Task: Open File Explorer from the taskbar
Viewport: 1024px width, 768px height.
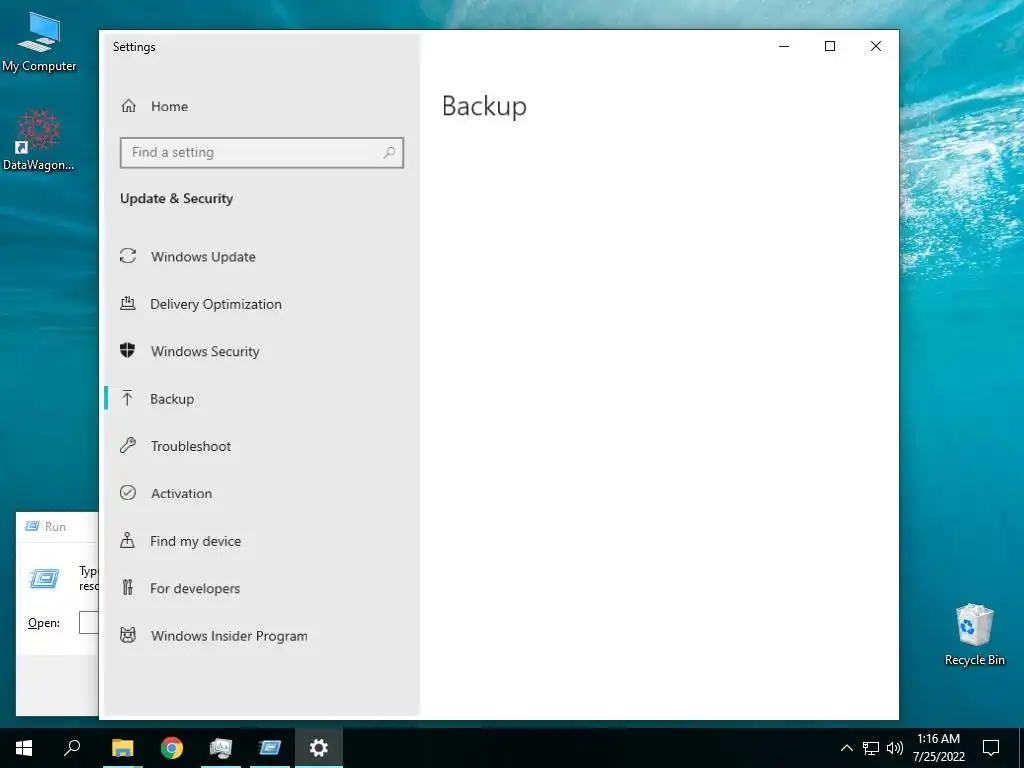Action: click(123, 748)
